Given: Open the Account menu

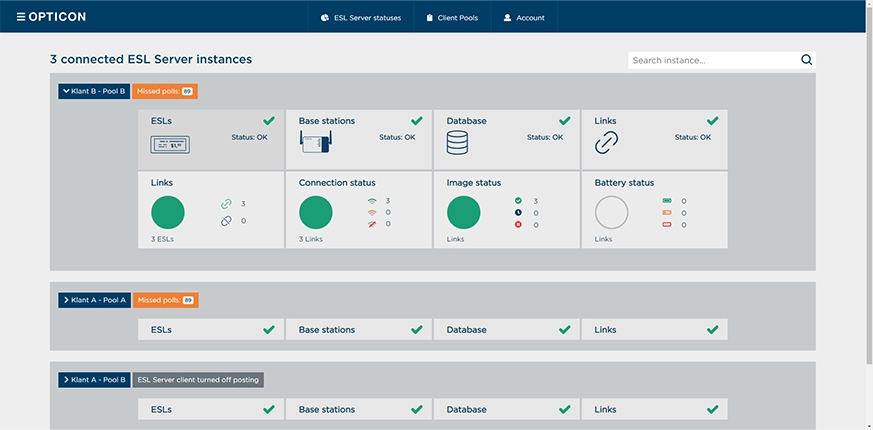Looking at the screenshot, I should click(x=524, y=18).
